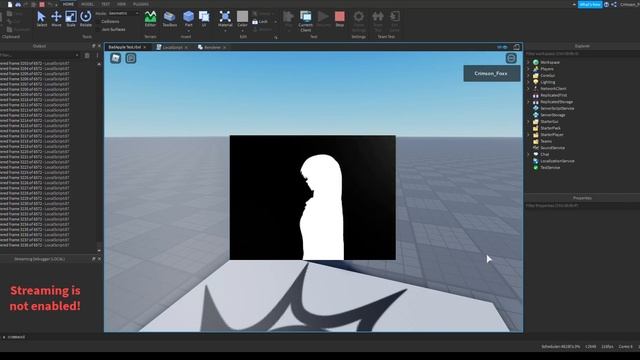Stop the running test session
Image resolution: width=640 pixels, height=360 pixels.
(340, 19)
